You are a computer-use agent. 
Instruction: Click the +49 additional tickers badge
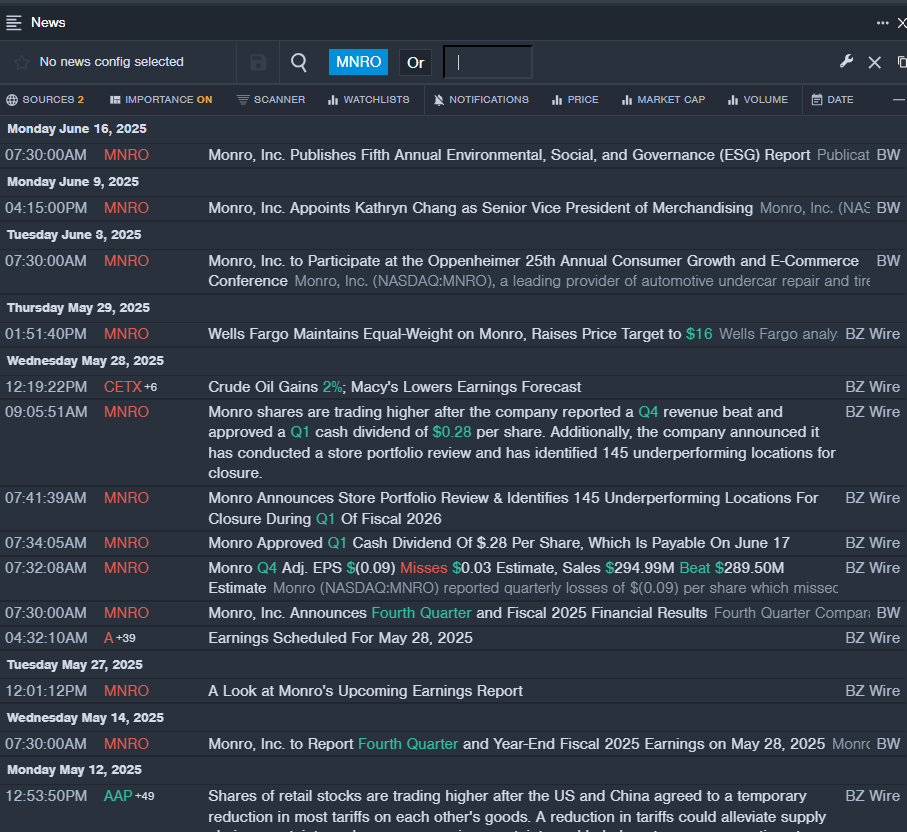point(145,796)
